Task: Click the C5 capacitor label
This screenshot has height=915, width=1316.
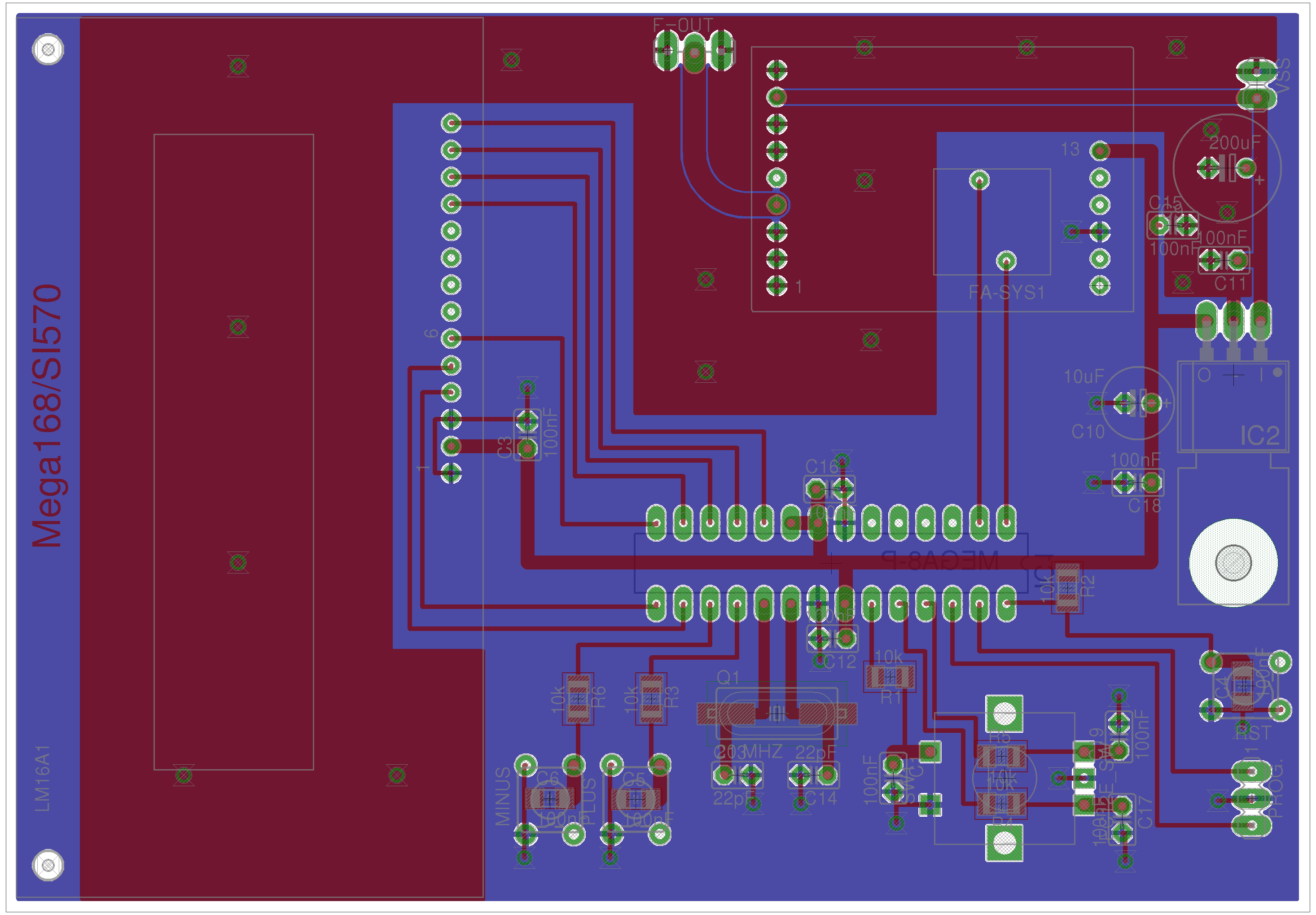Action: tap(633, 778)
